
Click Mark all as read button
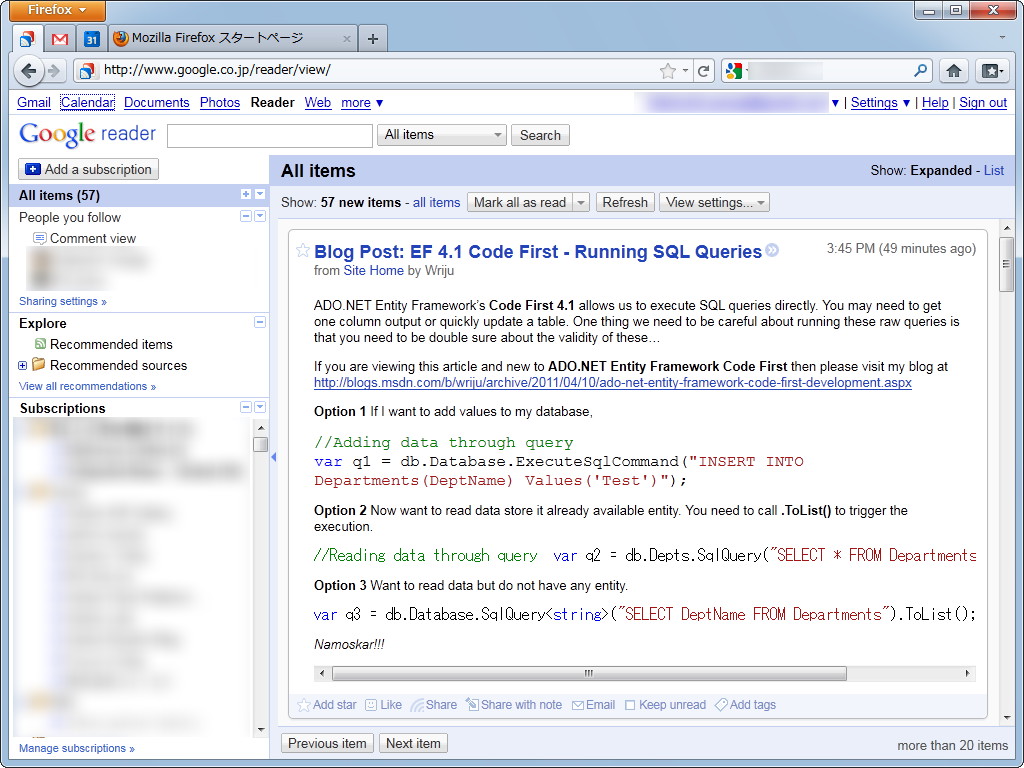tap(520, 202)
